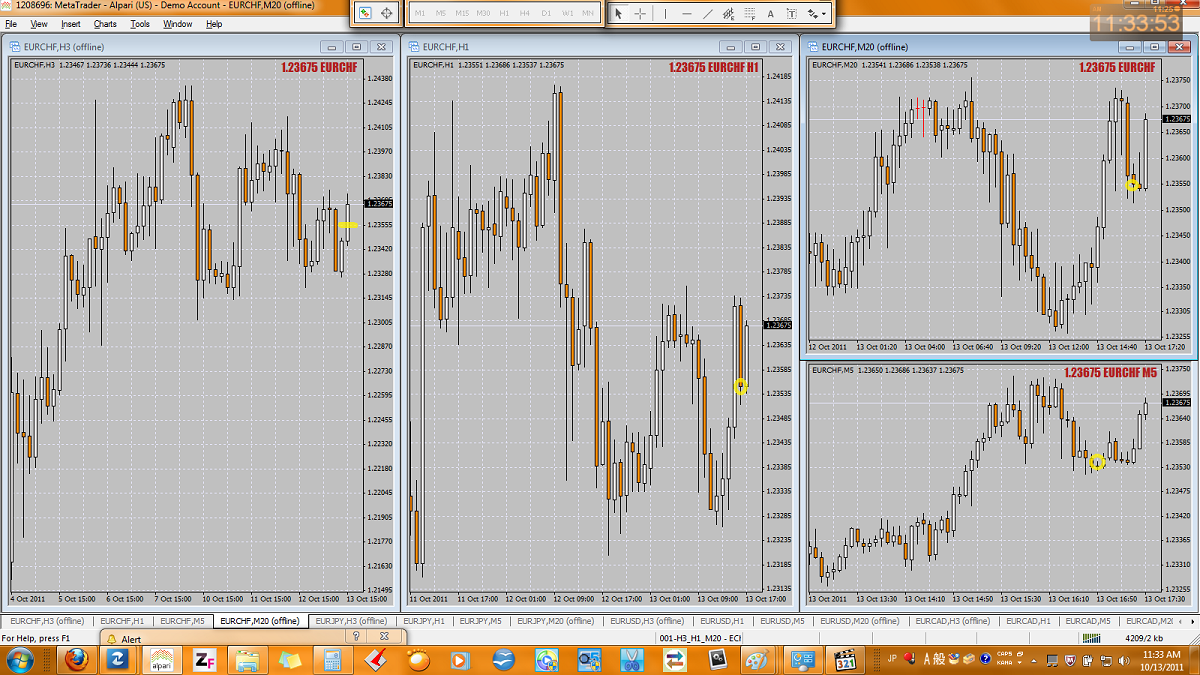The width and height of the screenshot is (1200, 675).
Task: Open Windows Explorer from taskbar
Action: click(x=248, y=659)
